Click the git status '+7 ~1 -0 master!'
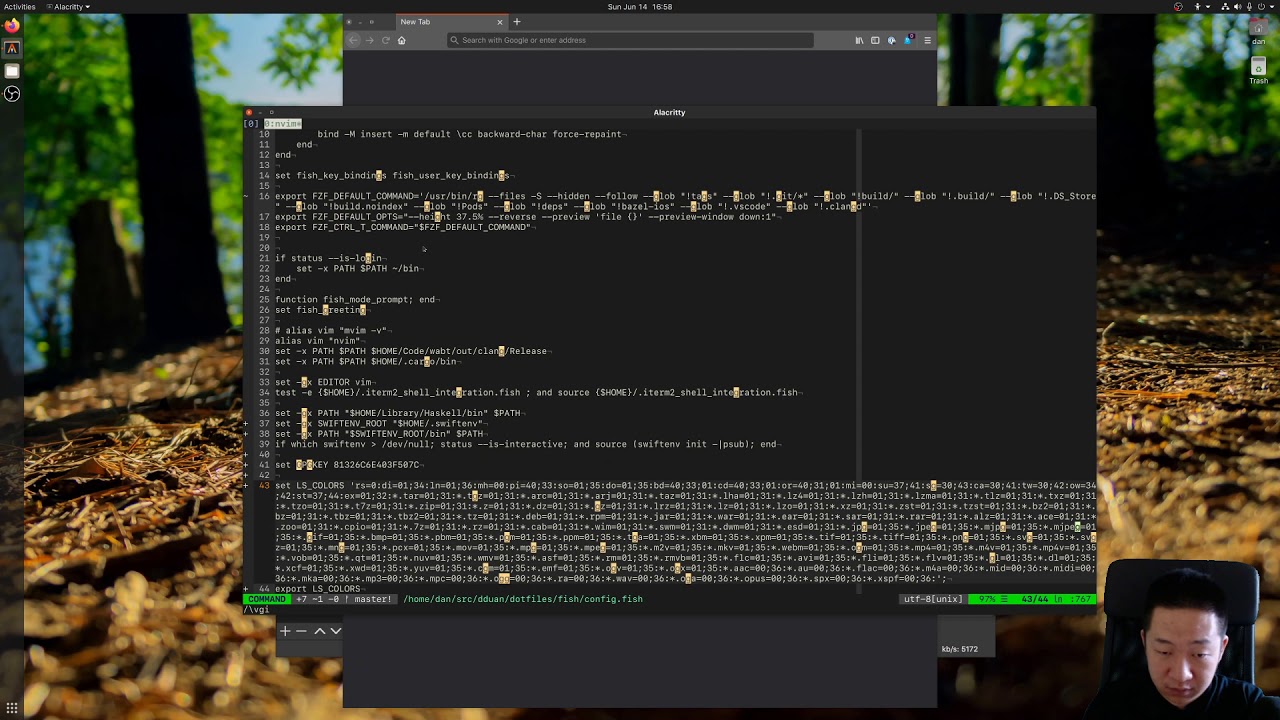 (x=343, y=599)
